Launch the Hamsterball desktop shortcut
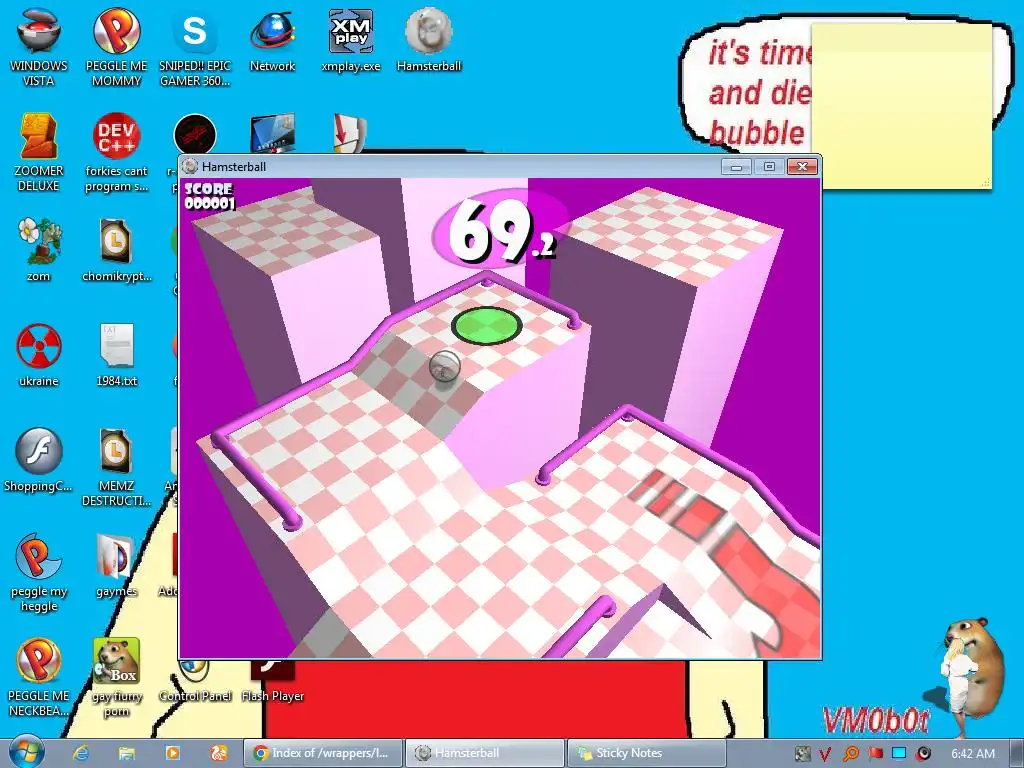This screenshot has width=1024, height=768. [428, 40]
